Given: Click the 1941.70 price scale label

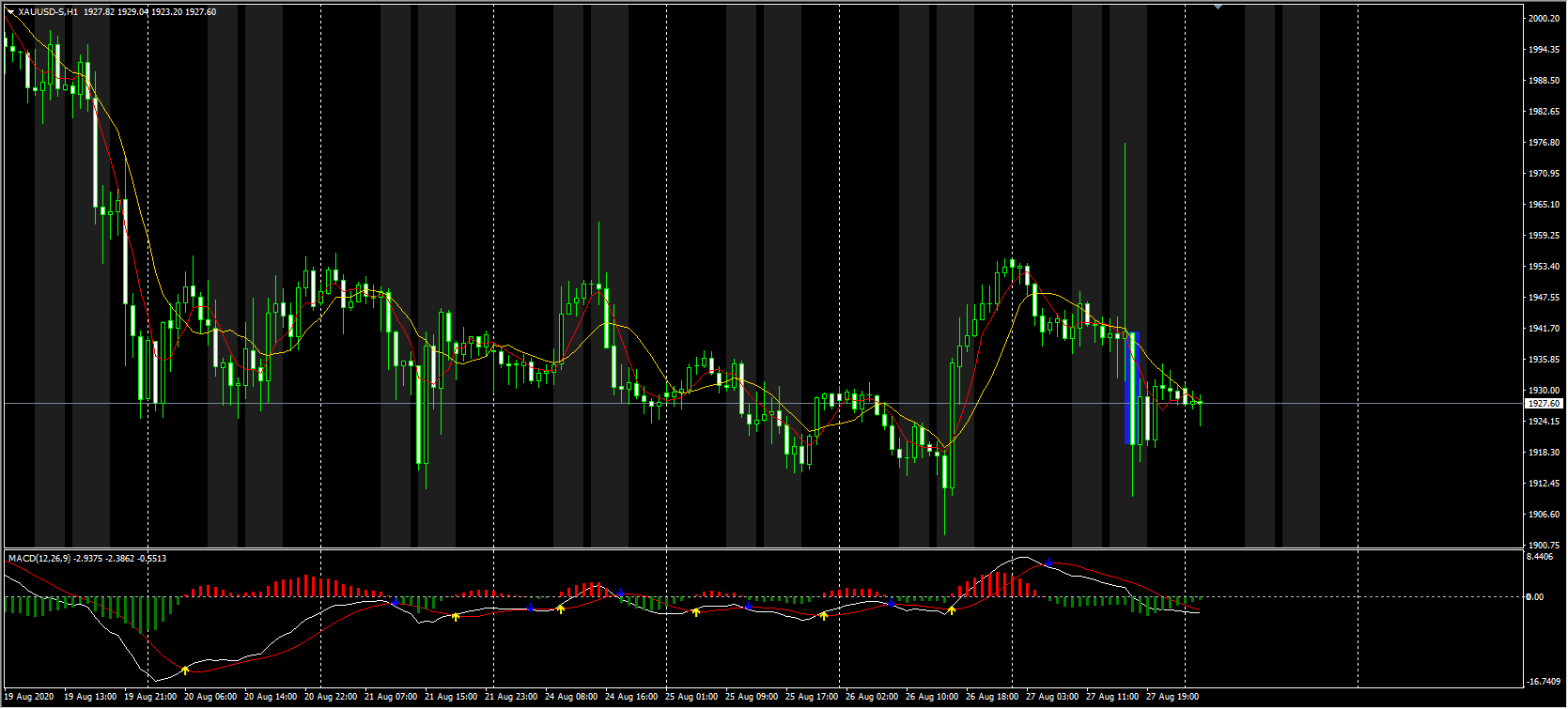Looking at the screenshot, I should (1544, 329).
